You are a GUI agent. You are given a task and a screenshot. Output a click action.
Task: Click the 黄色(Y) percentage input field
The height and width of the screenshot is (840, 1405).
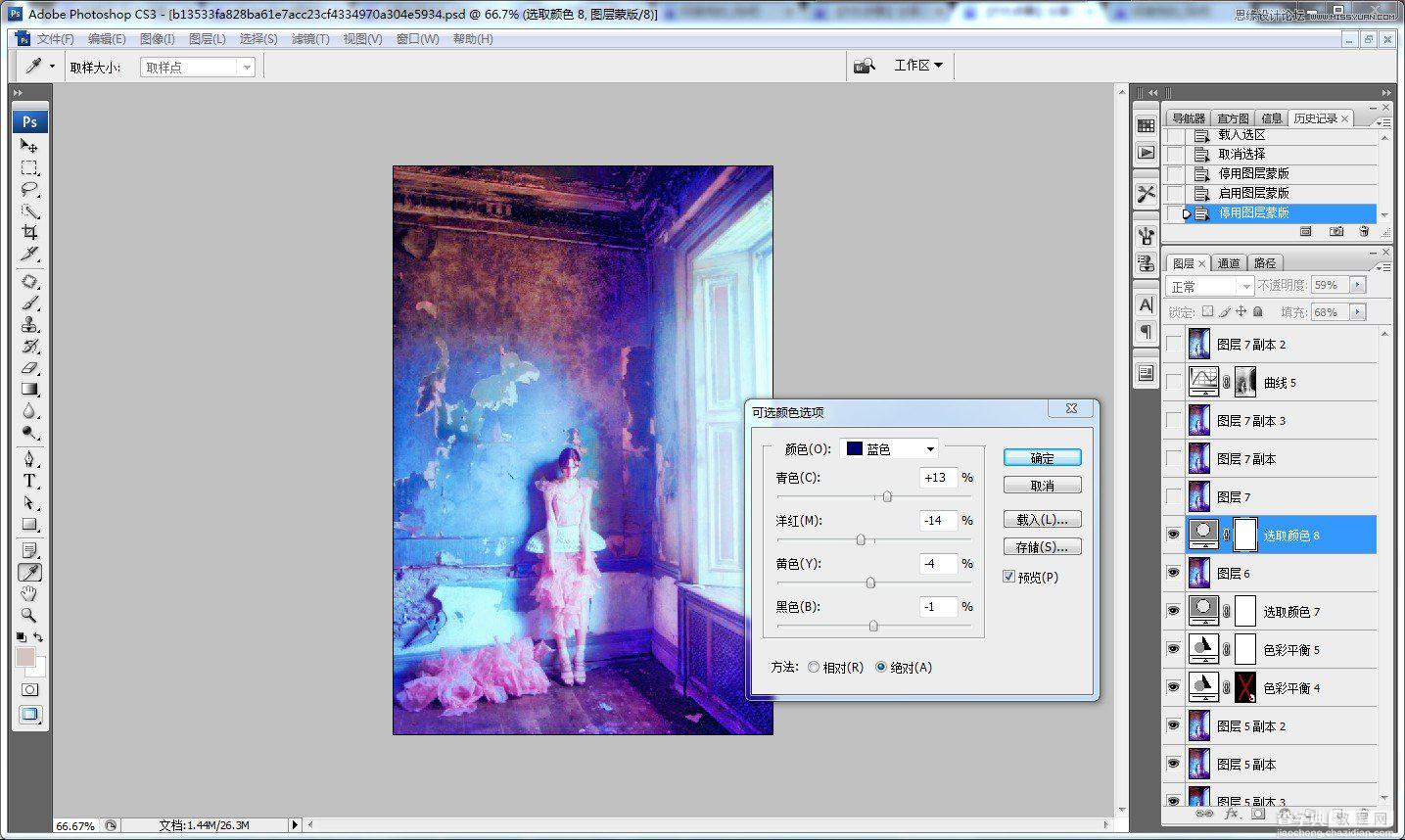[938, 564]
